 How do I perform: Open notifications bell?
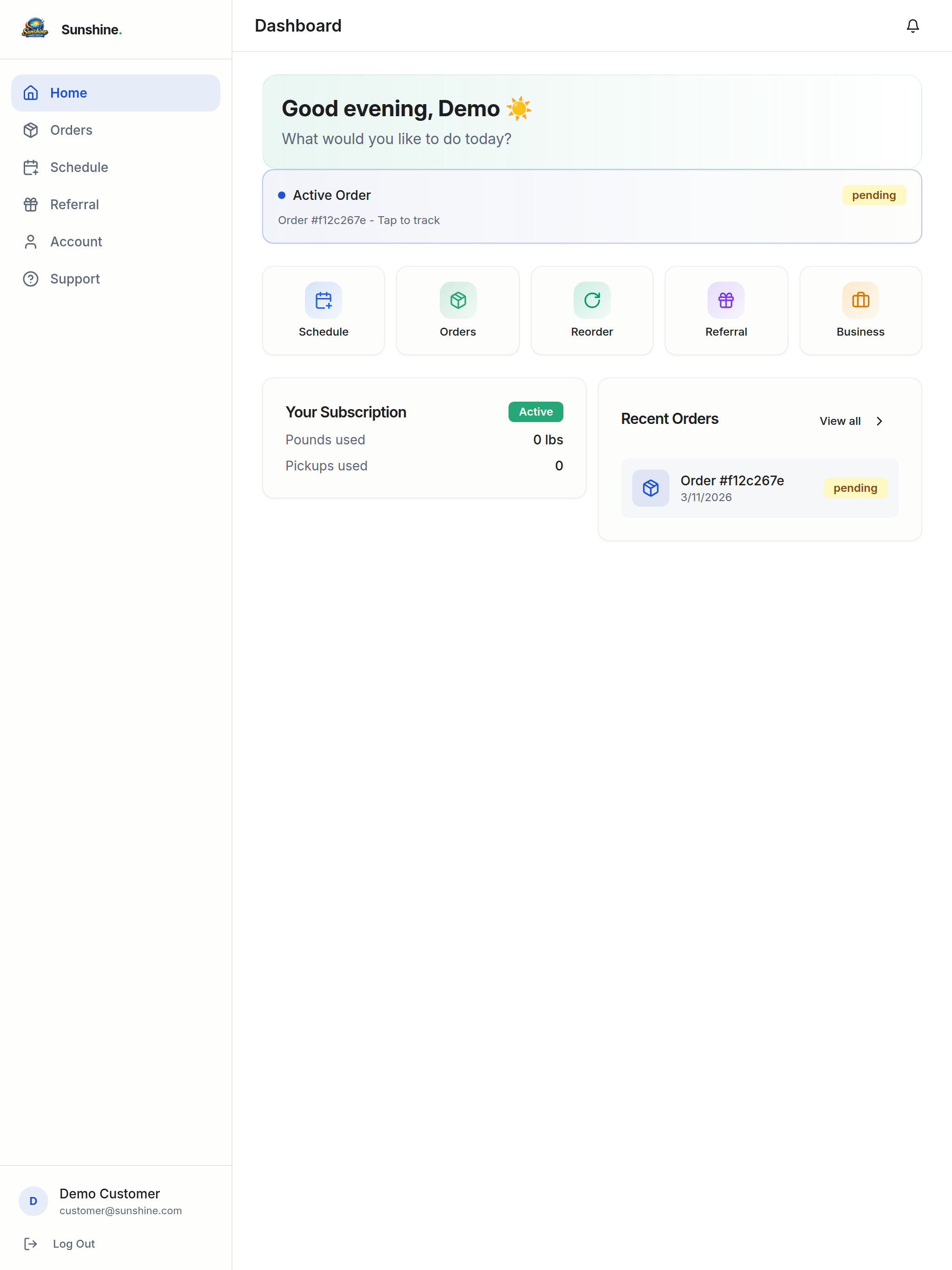click(912, 26)
